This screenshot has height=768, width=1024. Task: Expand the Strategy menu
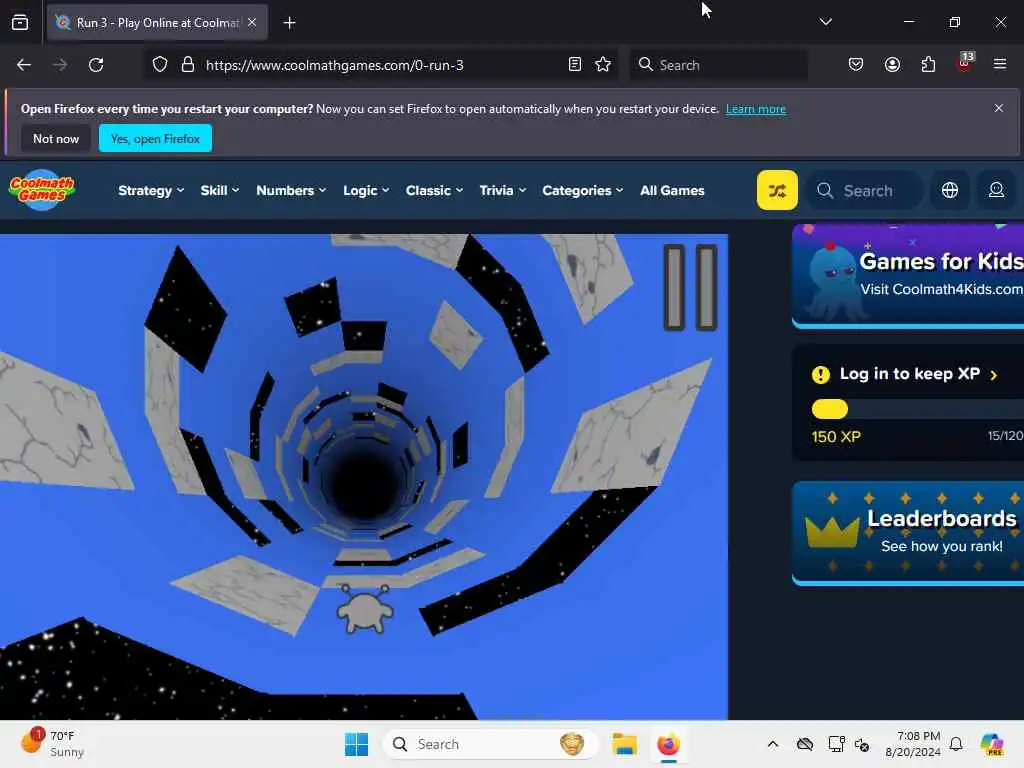coord(152,191)
